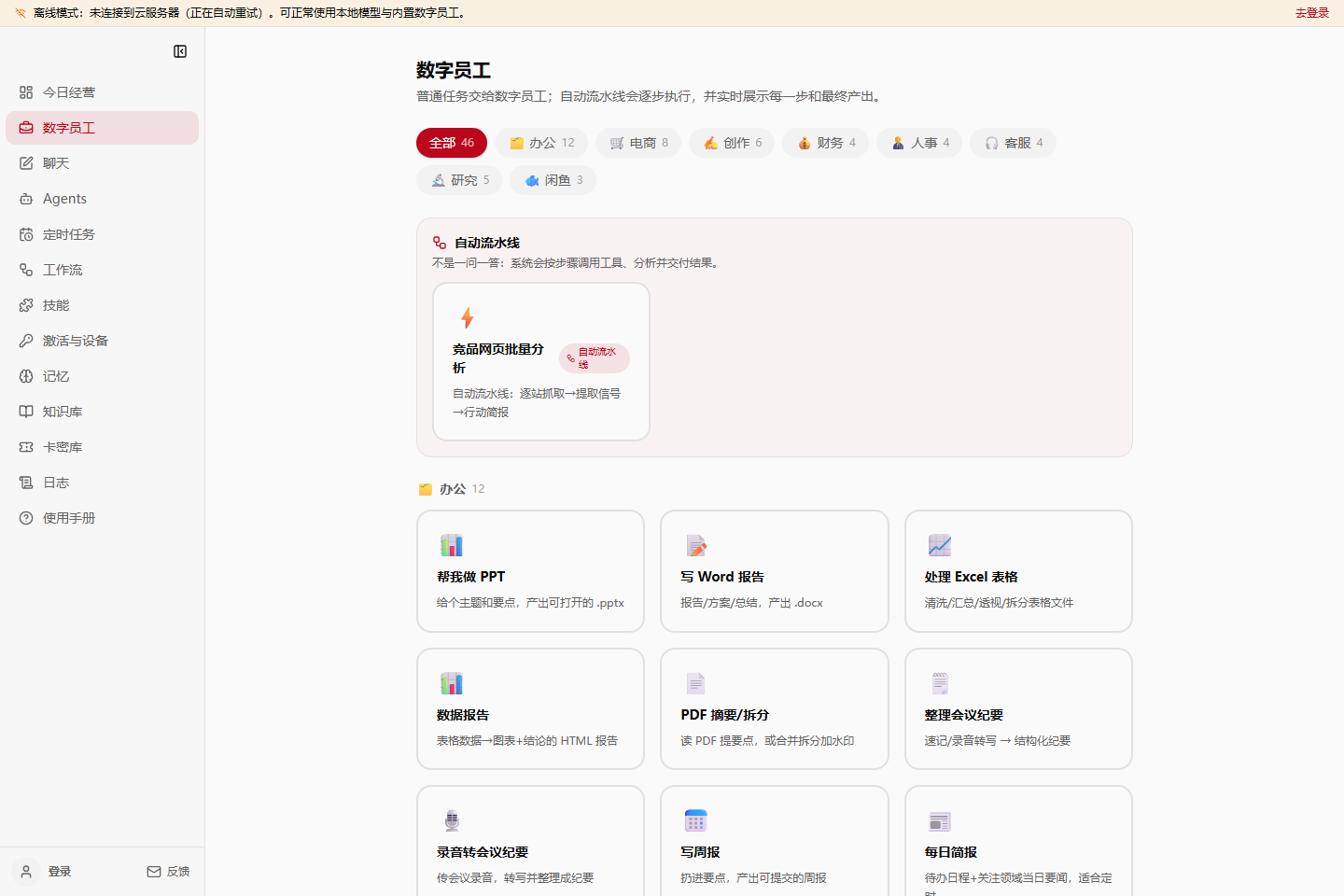Filter by 财务 4 category
Screen dimensions: 1344x896
click(x=826, y=143)
